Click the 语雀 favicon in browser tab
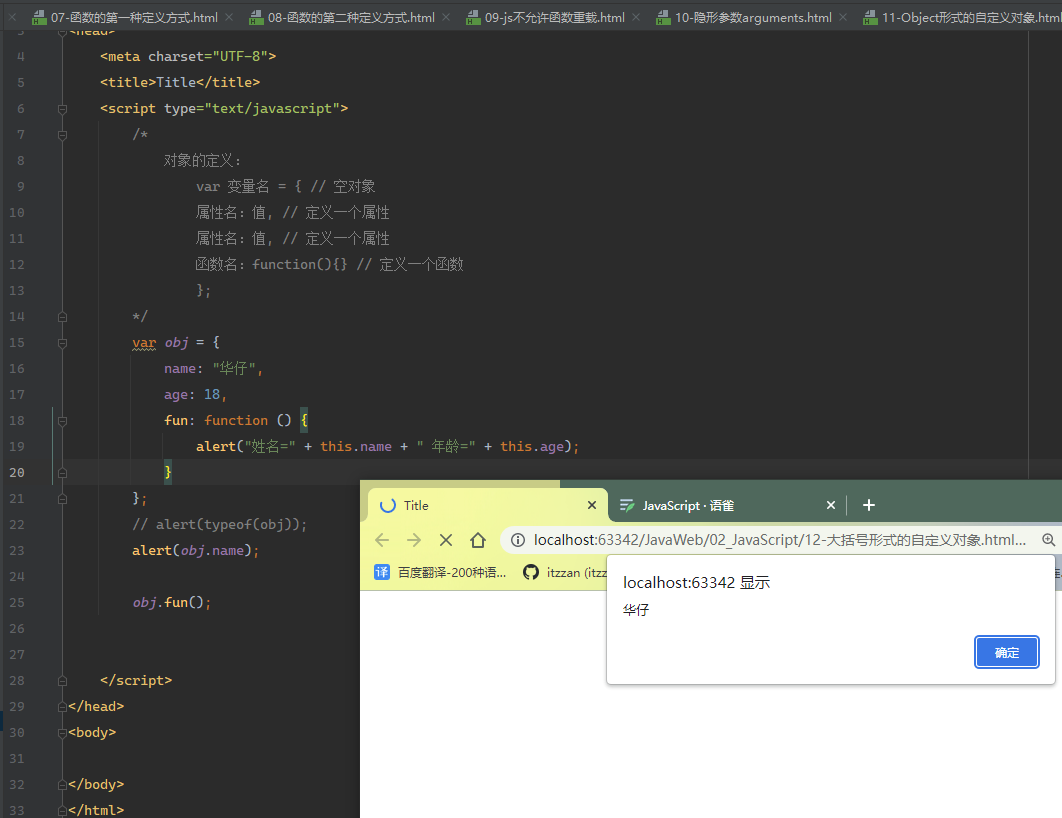Screen dimensions: 1062x818 [627, 505]
